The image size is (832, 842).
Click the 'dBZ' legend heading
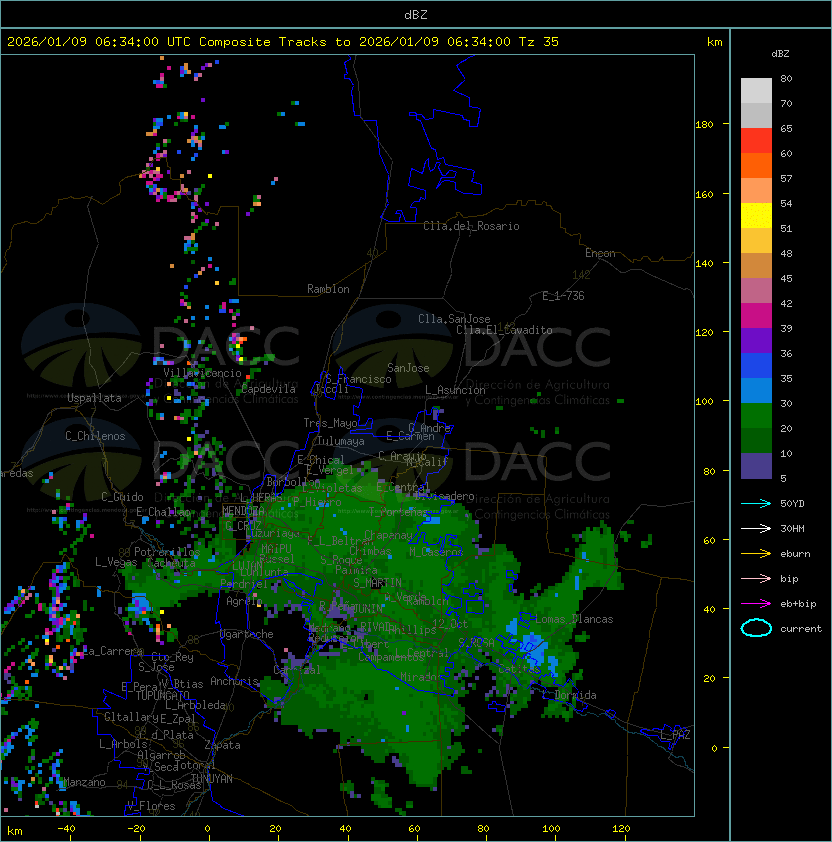[x=780, y=54]
